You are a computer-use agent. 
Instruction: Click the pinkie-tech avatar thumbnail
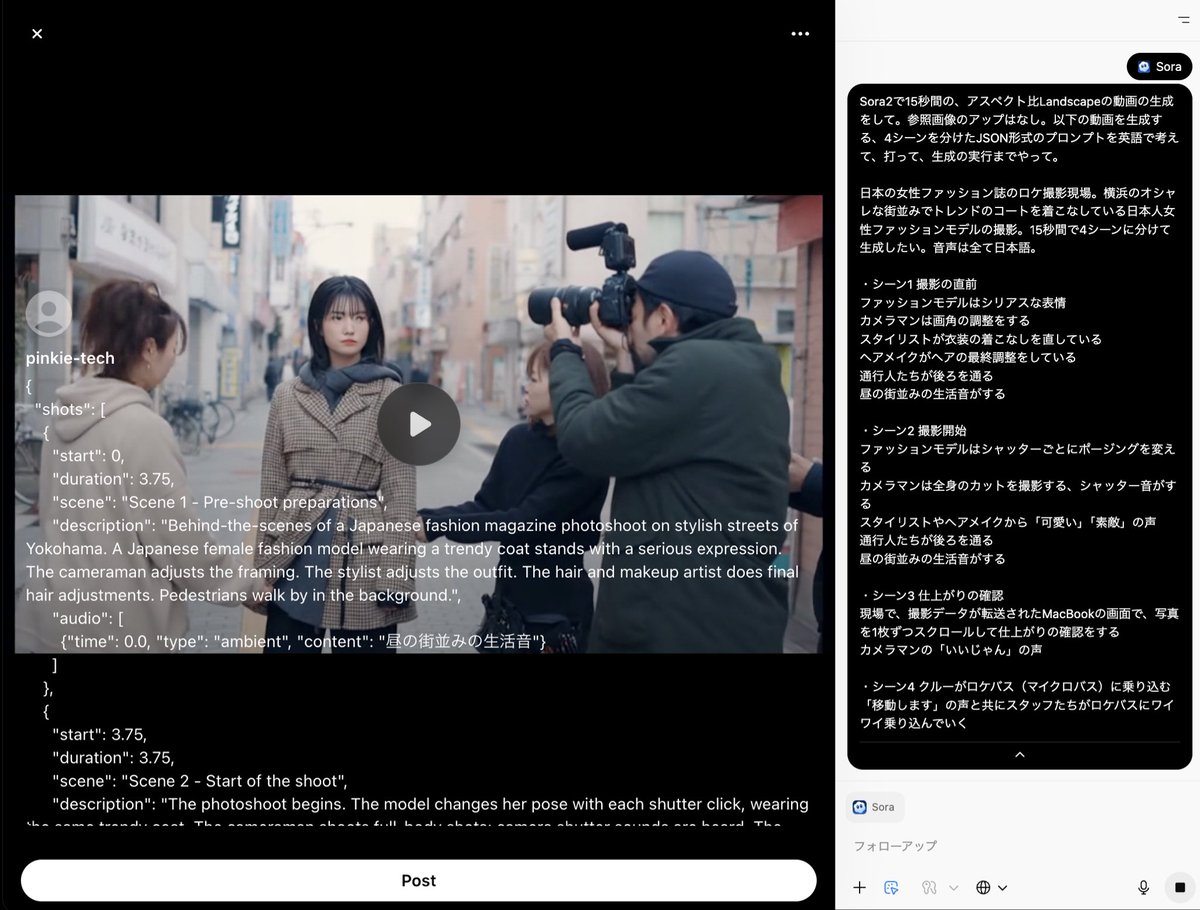coord(48,314)
